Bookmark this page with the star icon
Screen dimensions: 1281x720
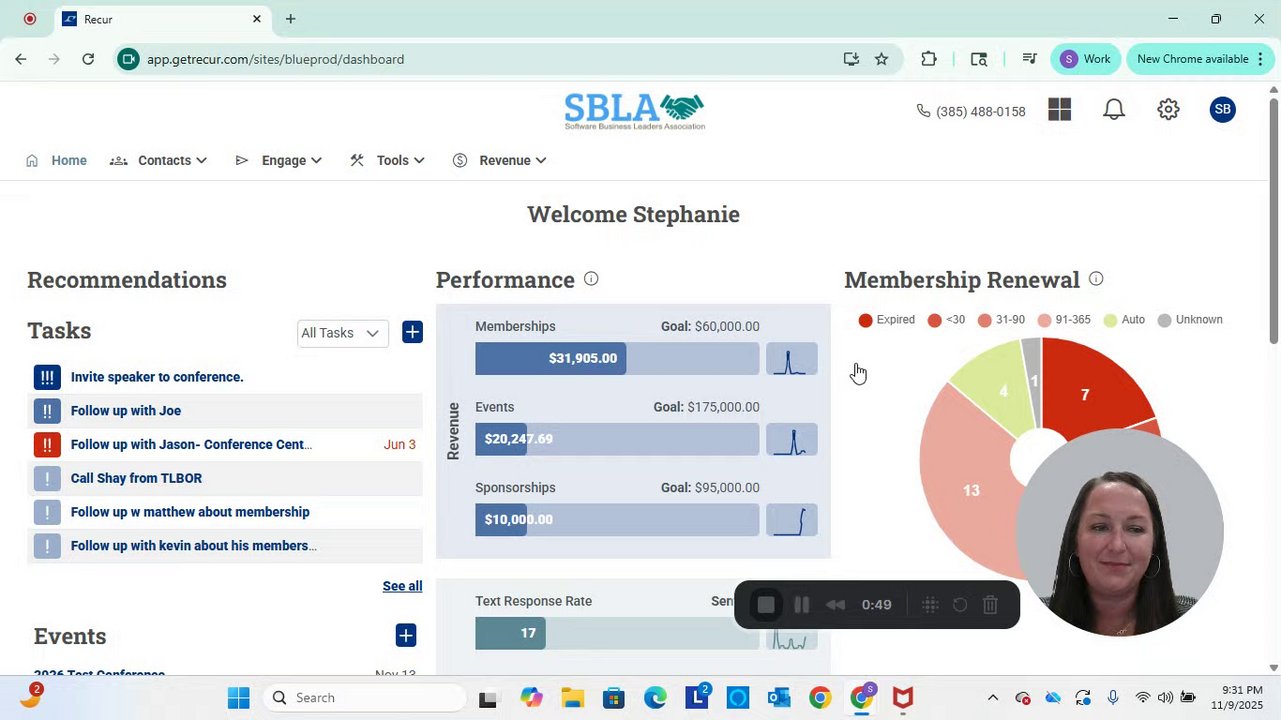pyautogui.click(x=881, y=59)
